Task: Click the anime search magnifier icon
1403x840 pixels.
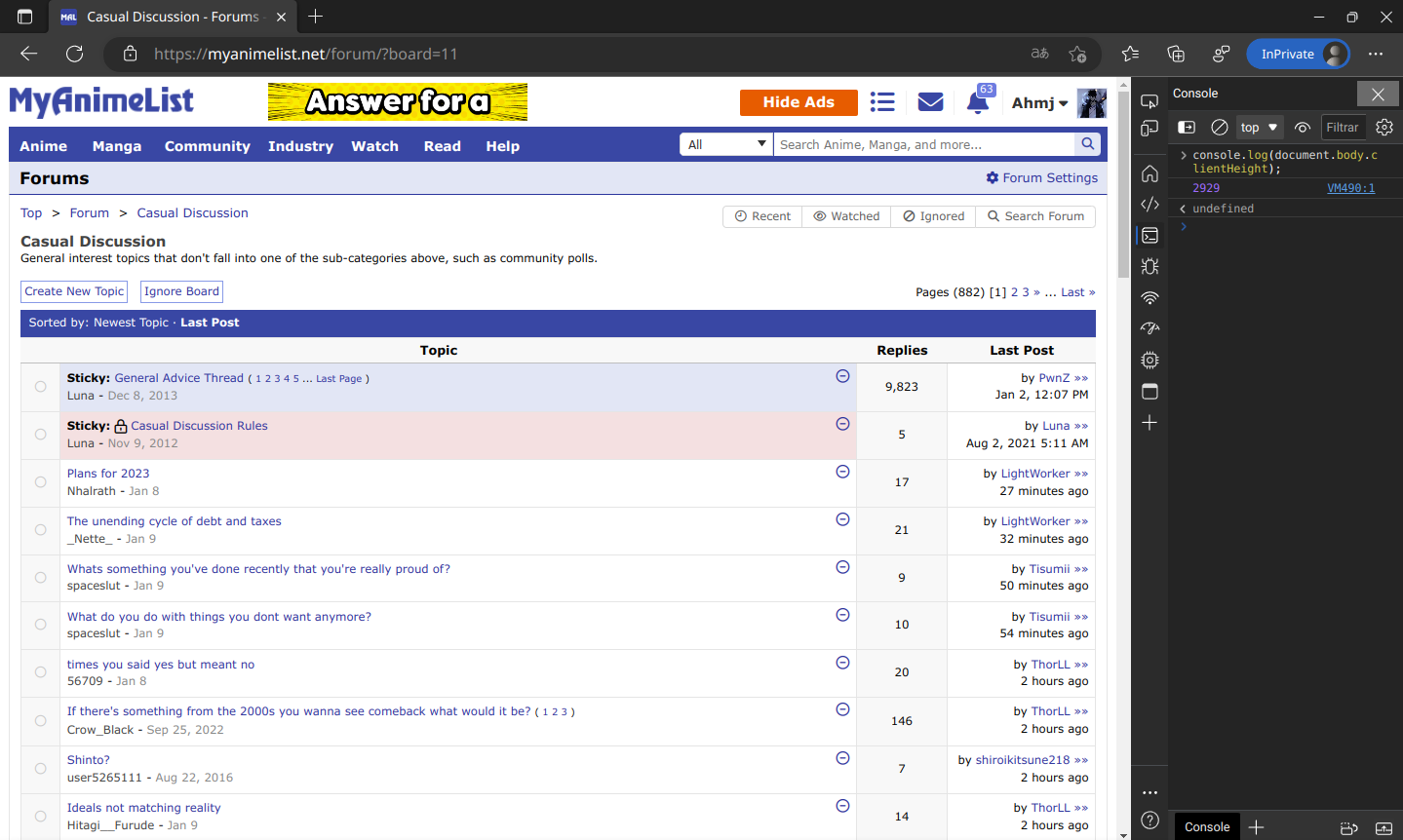Action: coord(1086,143)
